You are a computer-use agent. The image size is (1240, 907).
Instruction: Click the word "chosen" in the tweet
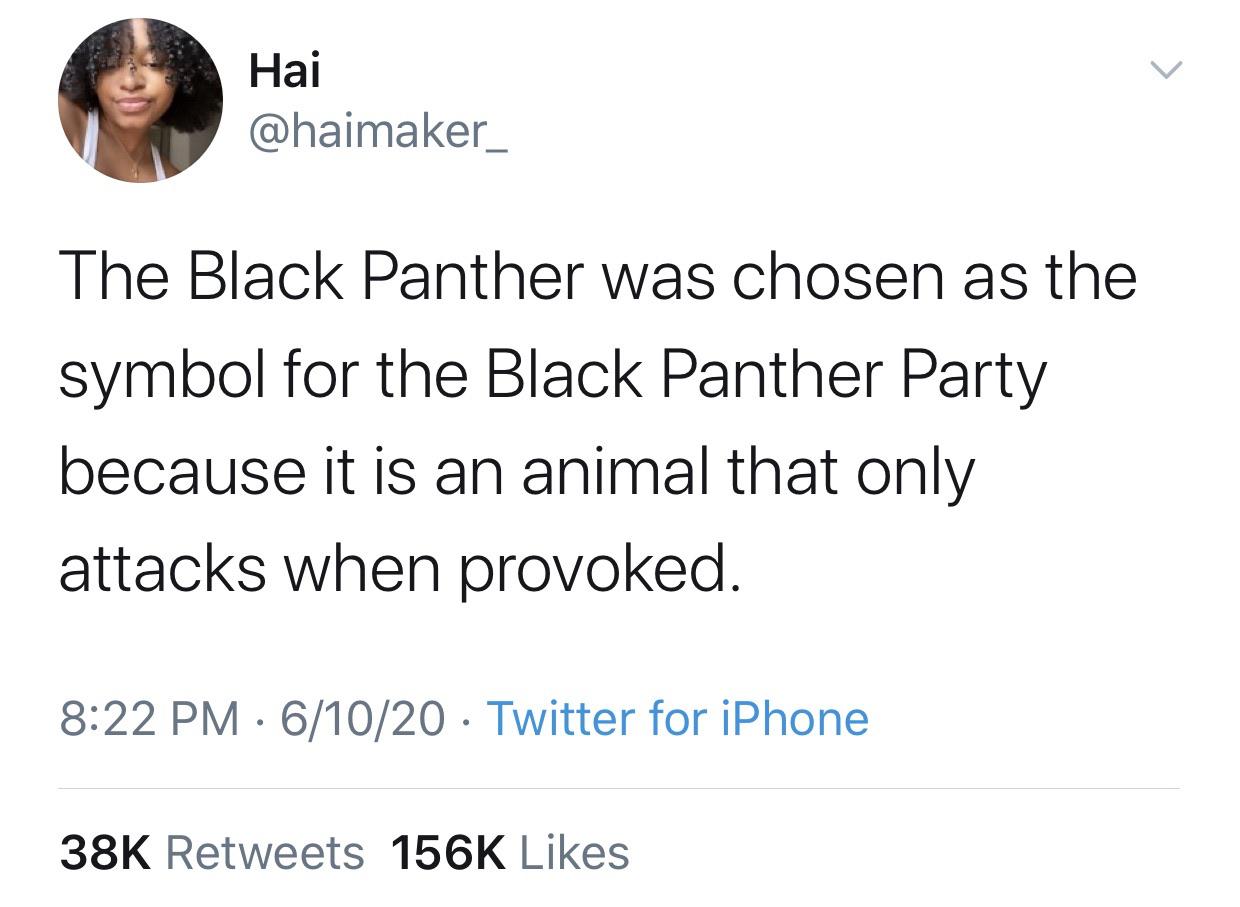coord(838,277)
